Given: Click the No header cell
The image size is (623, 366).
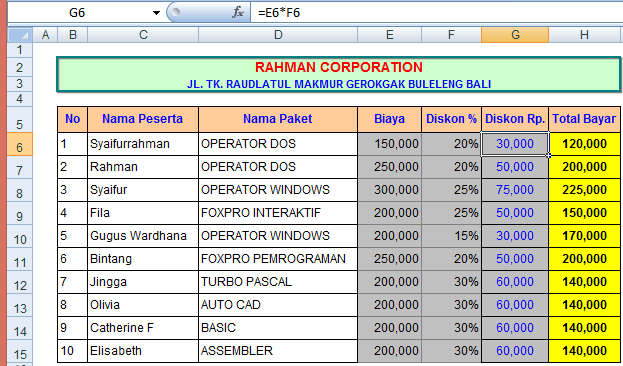Looking at the screenshot, I should (73, 119).
